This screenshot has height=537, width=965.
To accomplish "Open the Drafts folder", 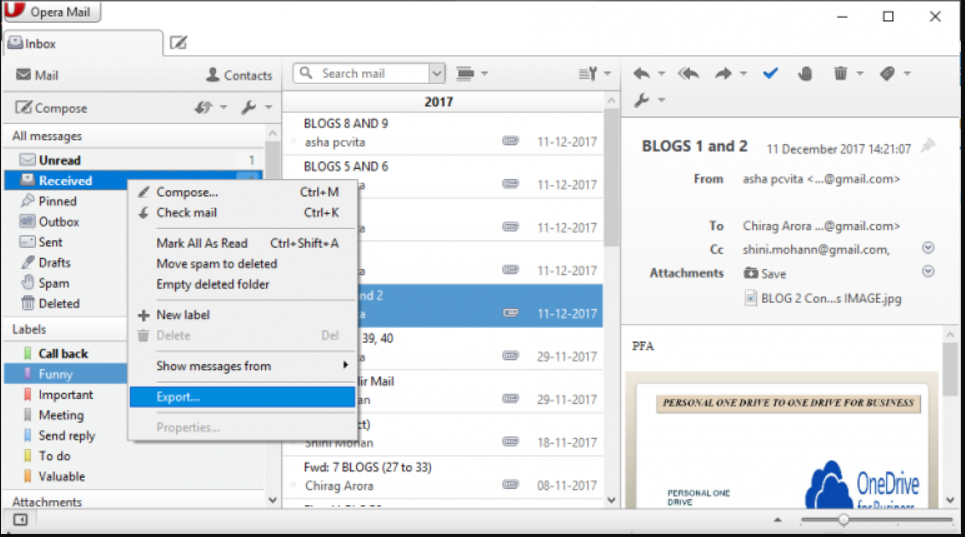I will pyautogui.click(x=54, y=263).
